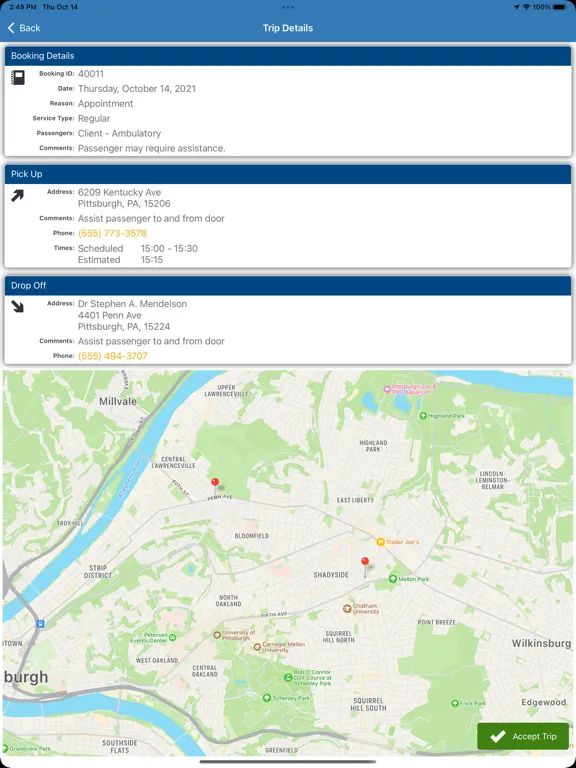Tap the Squirrel Hill South map label

368,704
